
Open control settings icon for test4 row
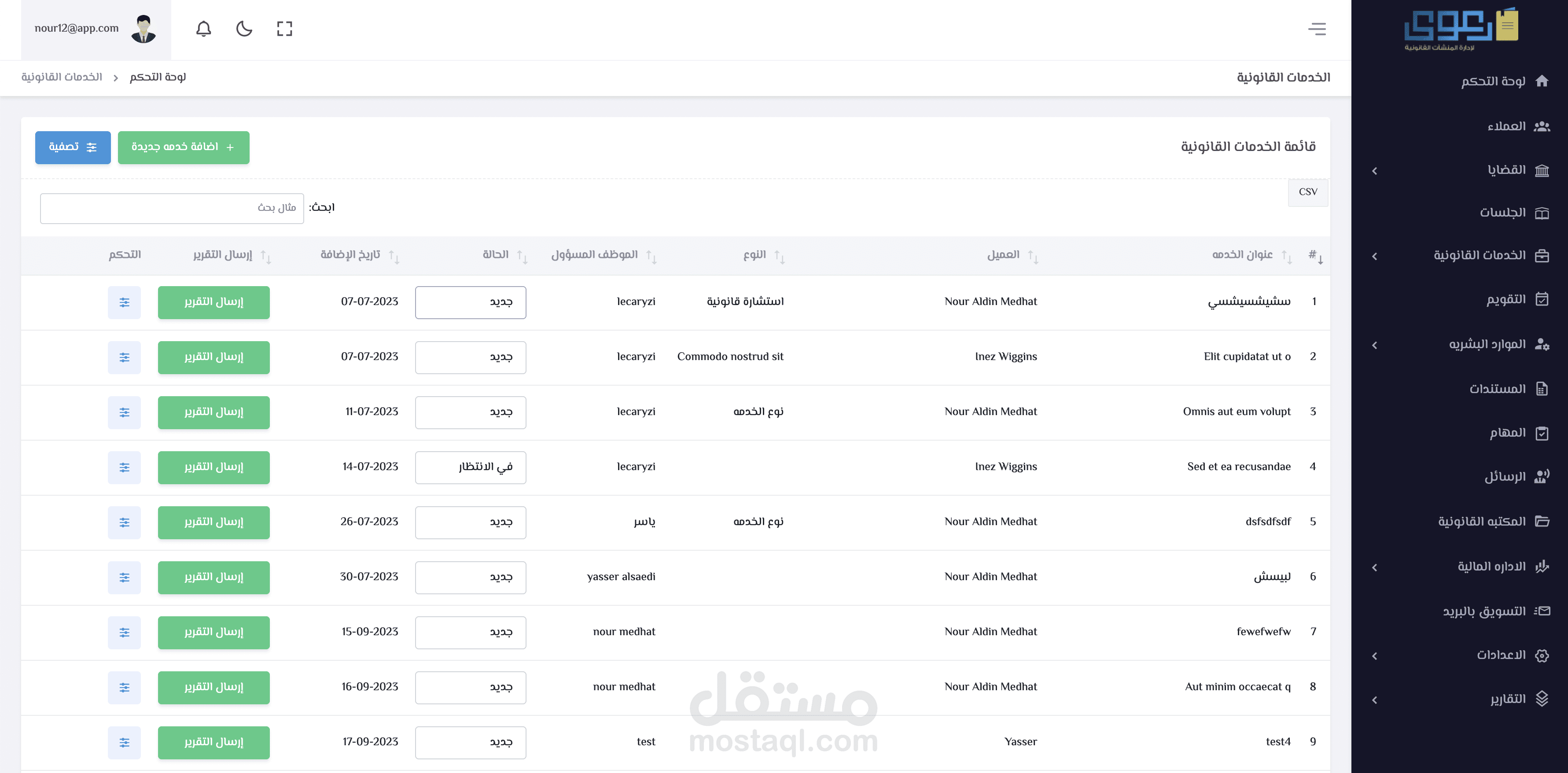pos(124,743)
